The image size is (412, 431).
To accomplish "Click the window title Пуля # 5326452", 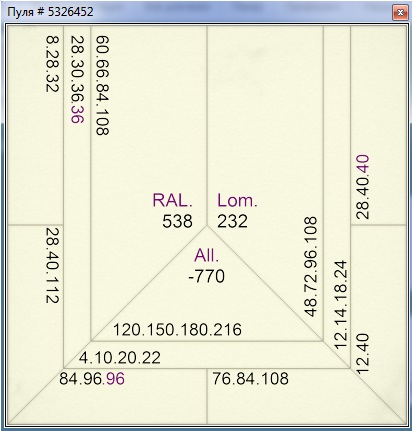I will pos(50,12).
